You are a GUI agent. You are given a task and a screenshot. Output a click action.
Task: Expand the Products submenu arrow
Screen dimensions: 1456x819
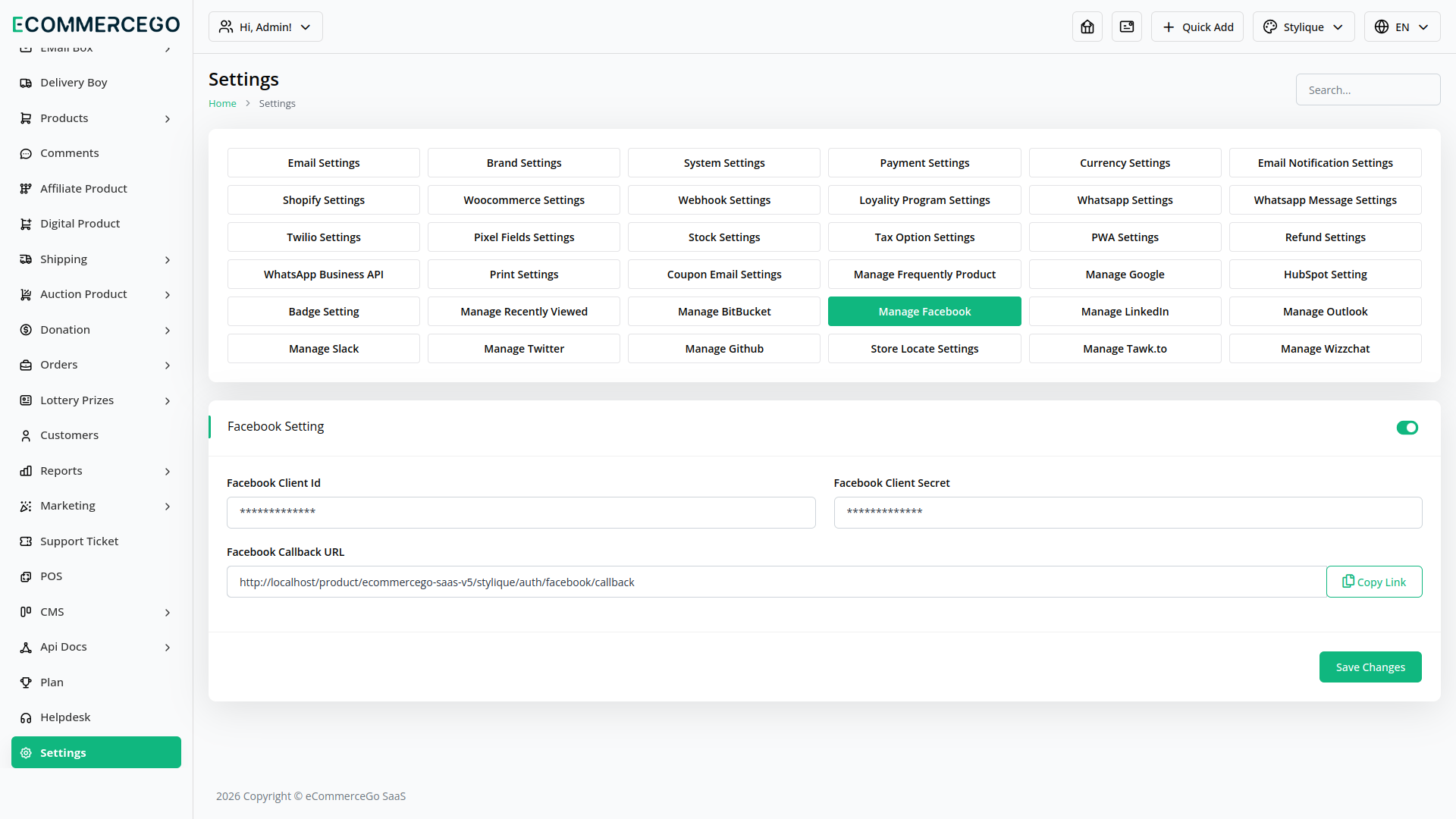coord(168,118)
